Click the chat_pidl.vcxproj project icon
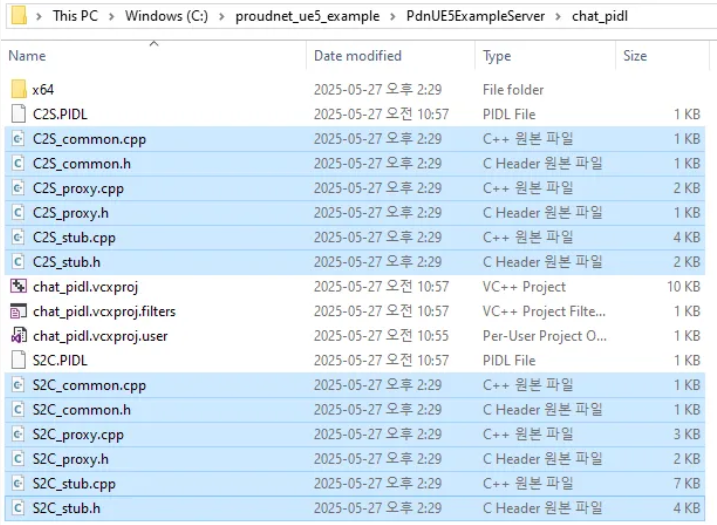The height and width of the screenshot is (525, 717). (18, 286)
